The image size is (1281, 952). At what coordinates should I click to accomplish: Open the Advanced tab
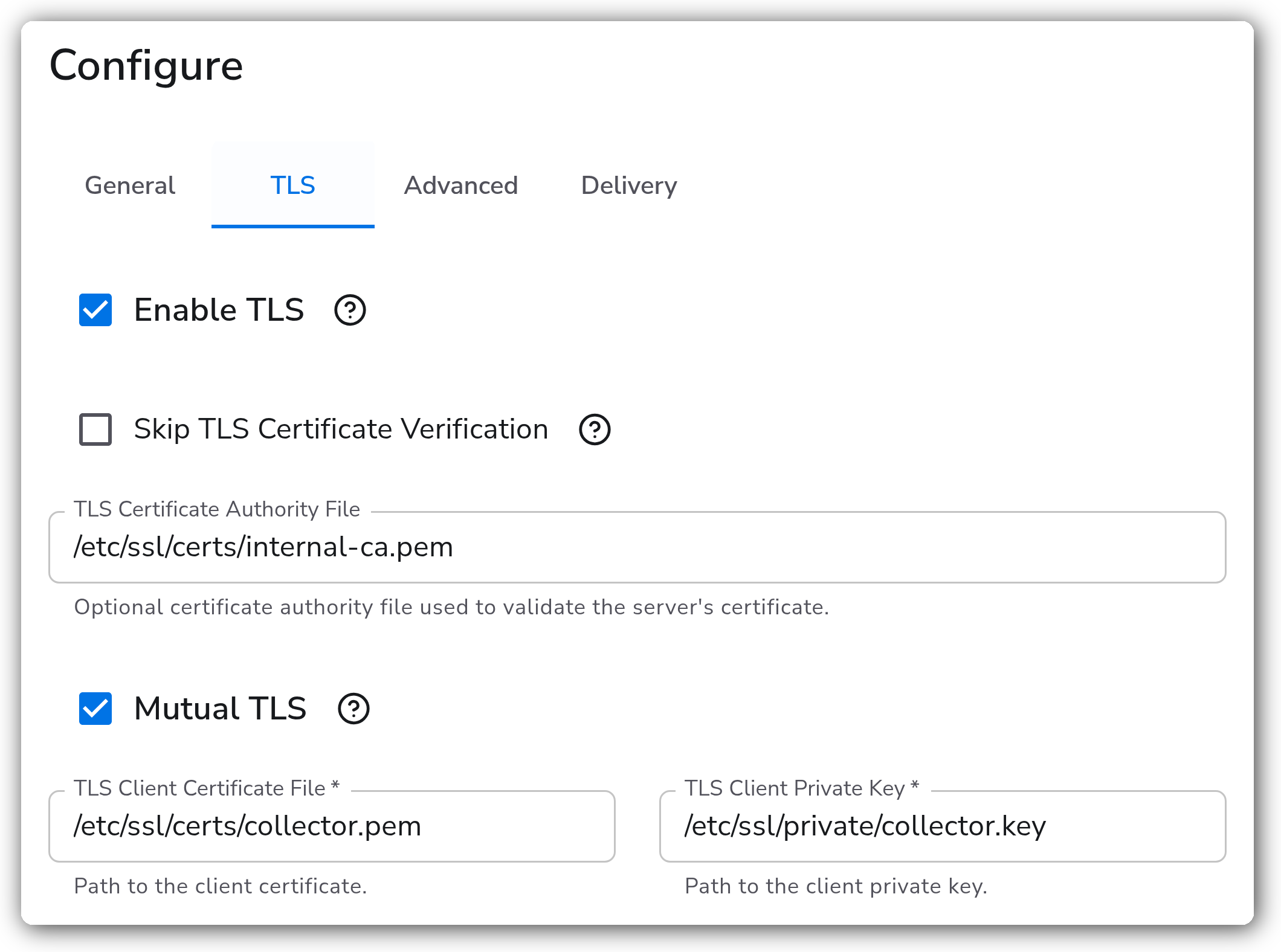[x=461, y=185]
